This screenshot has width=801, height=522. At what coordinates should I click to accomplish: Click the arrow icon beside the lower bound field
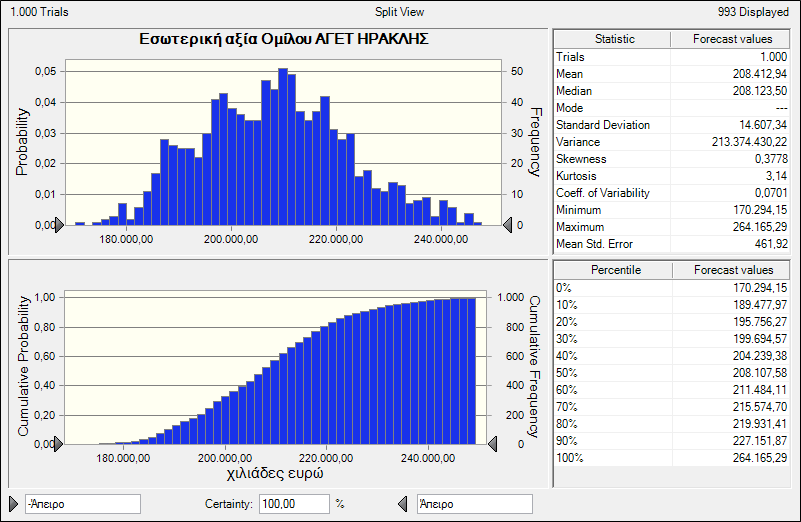pos(14,504)
